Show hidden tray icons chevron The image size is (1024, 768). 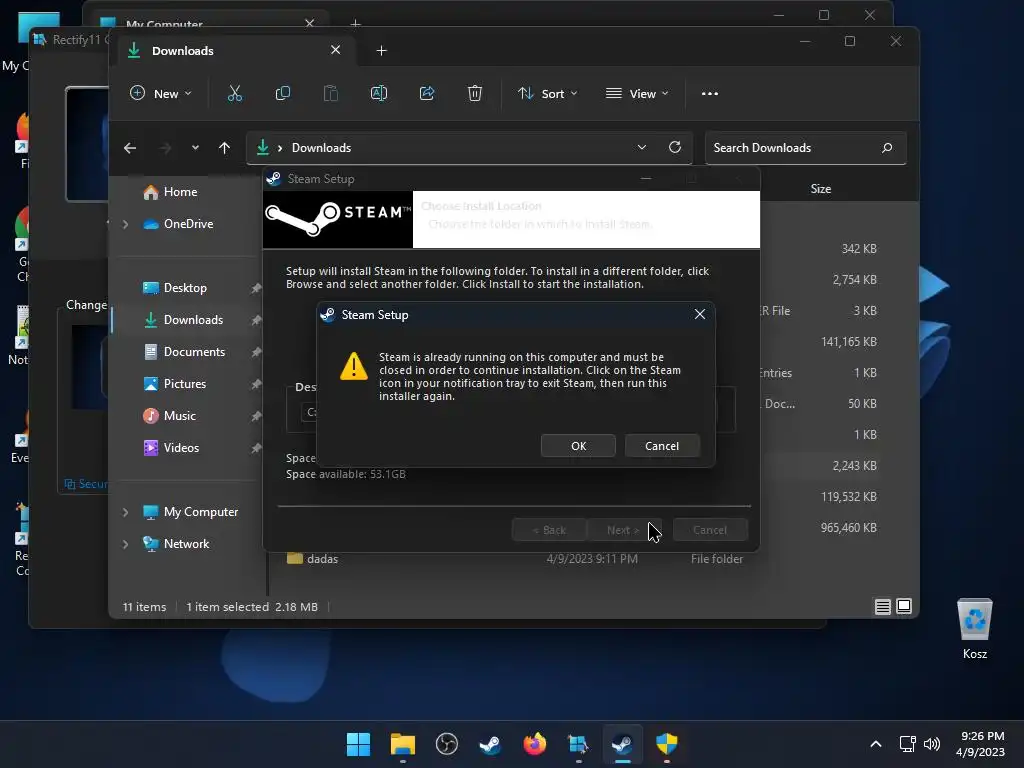click(x=876, y=744)
